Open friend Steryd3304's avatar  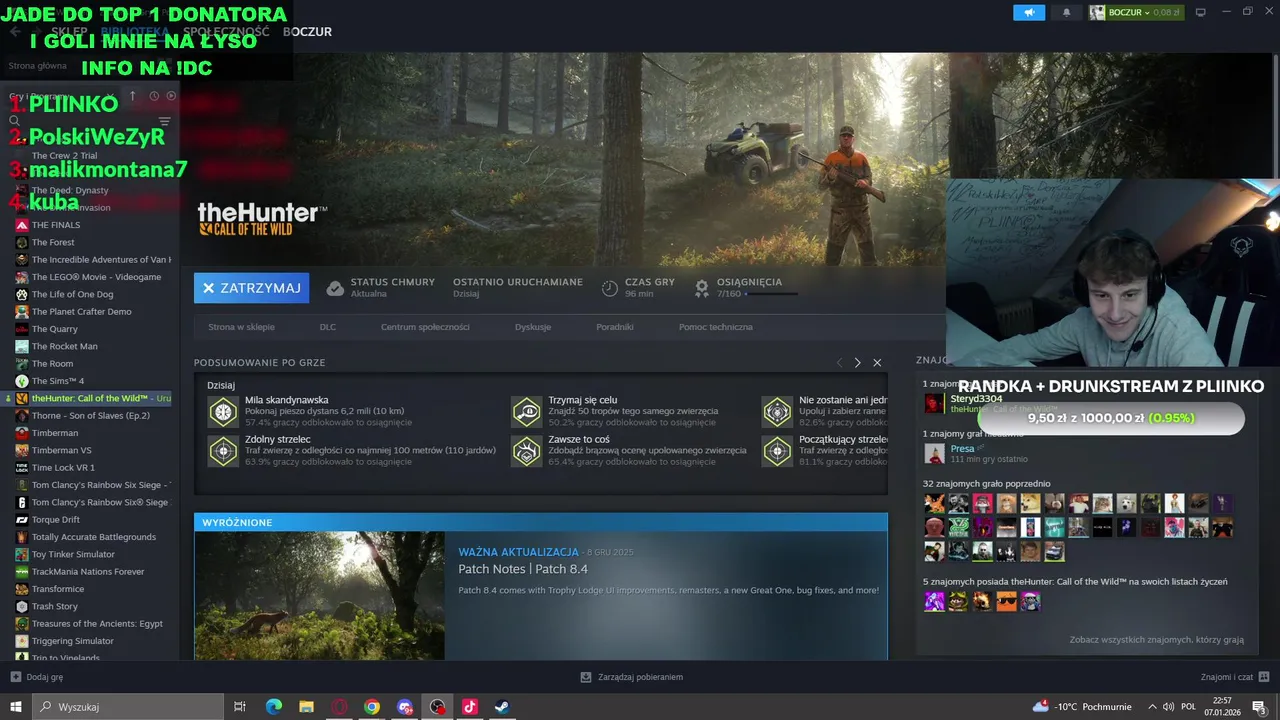[x=934, y=403]
